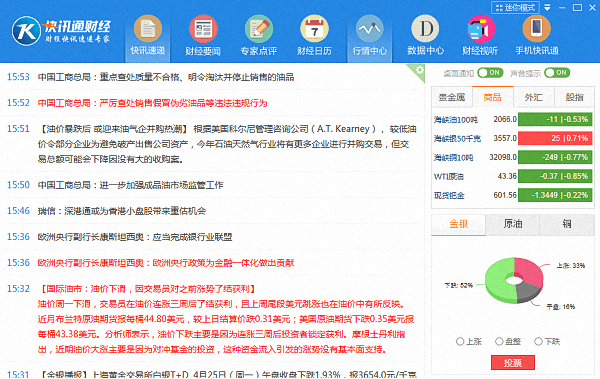Click the 海峡油100吨 quote row name

coord(455,120)
